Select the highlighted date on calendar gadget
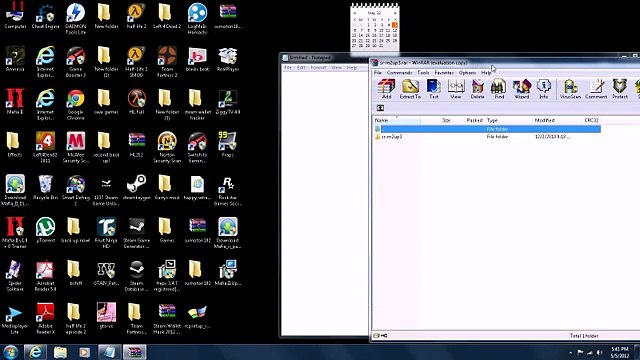The image size is (640, 360). pyautogui.click(x=395, y=25)
